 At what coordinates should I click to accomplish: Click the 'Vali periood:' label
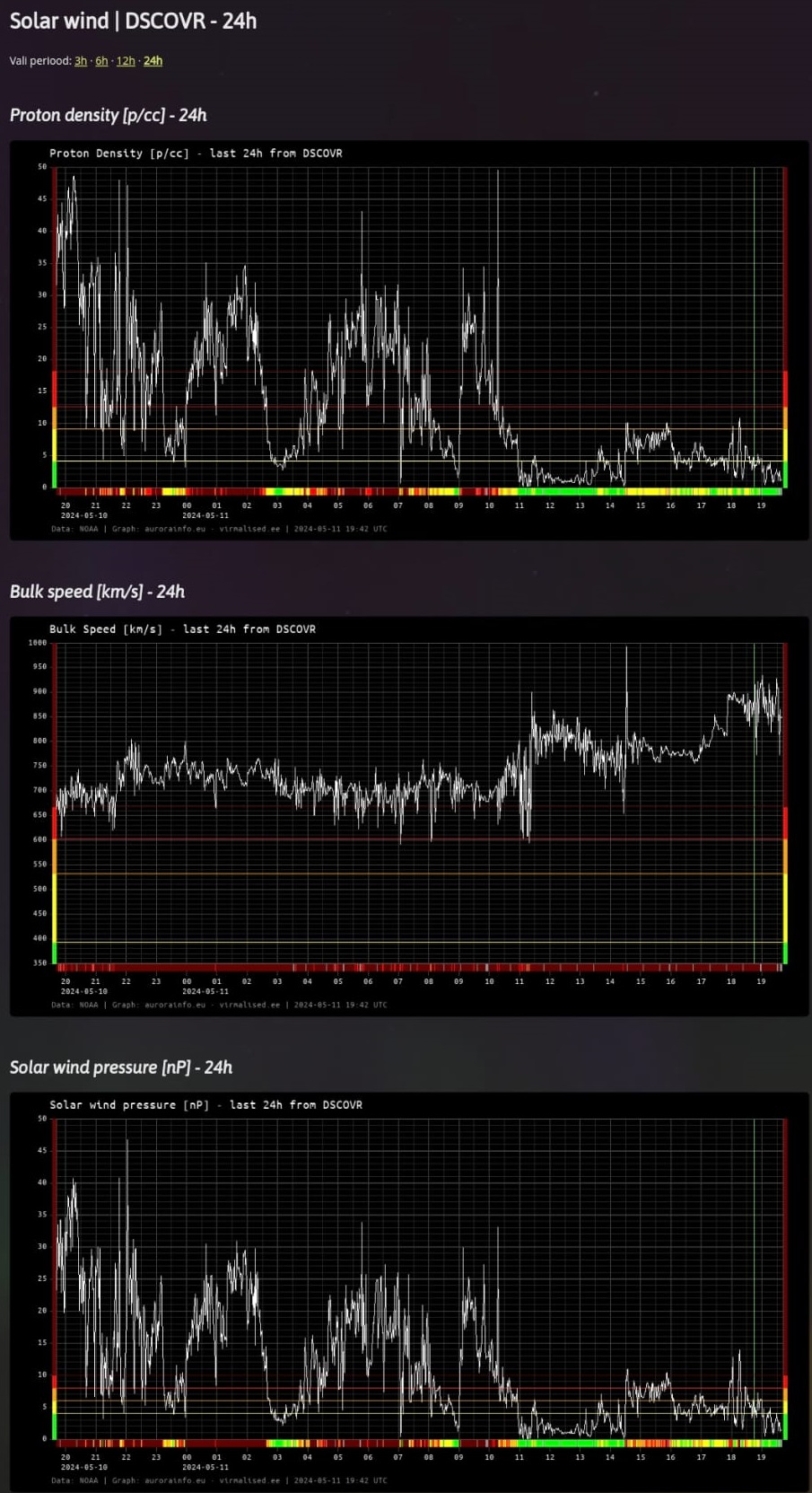pyautogui.click(x=40, y=61)
